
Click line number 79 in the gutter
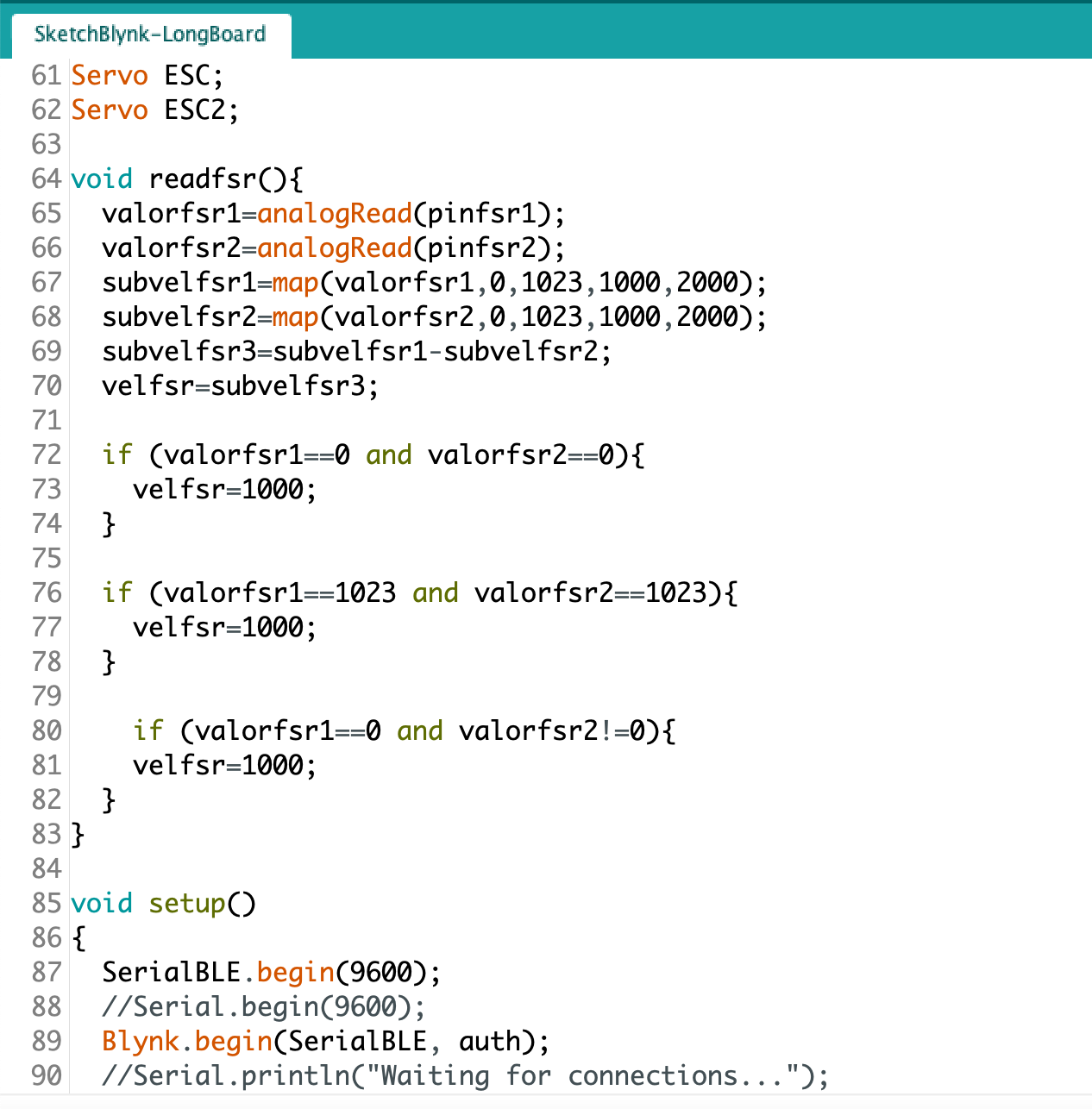pos(47,697)
